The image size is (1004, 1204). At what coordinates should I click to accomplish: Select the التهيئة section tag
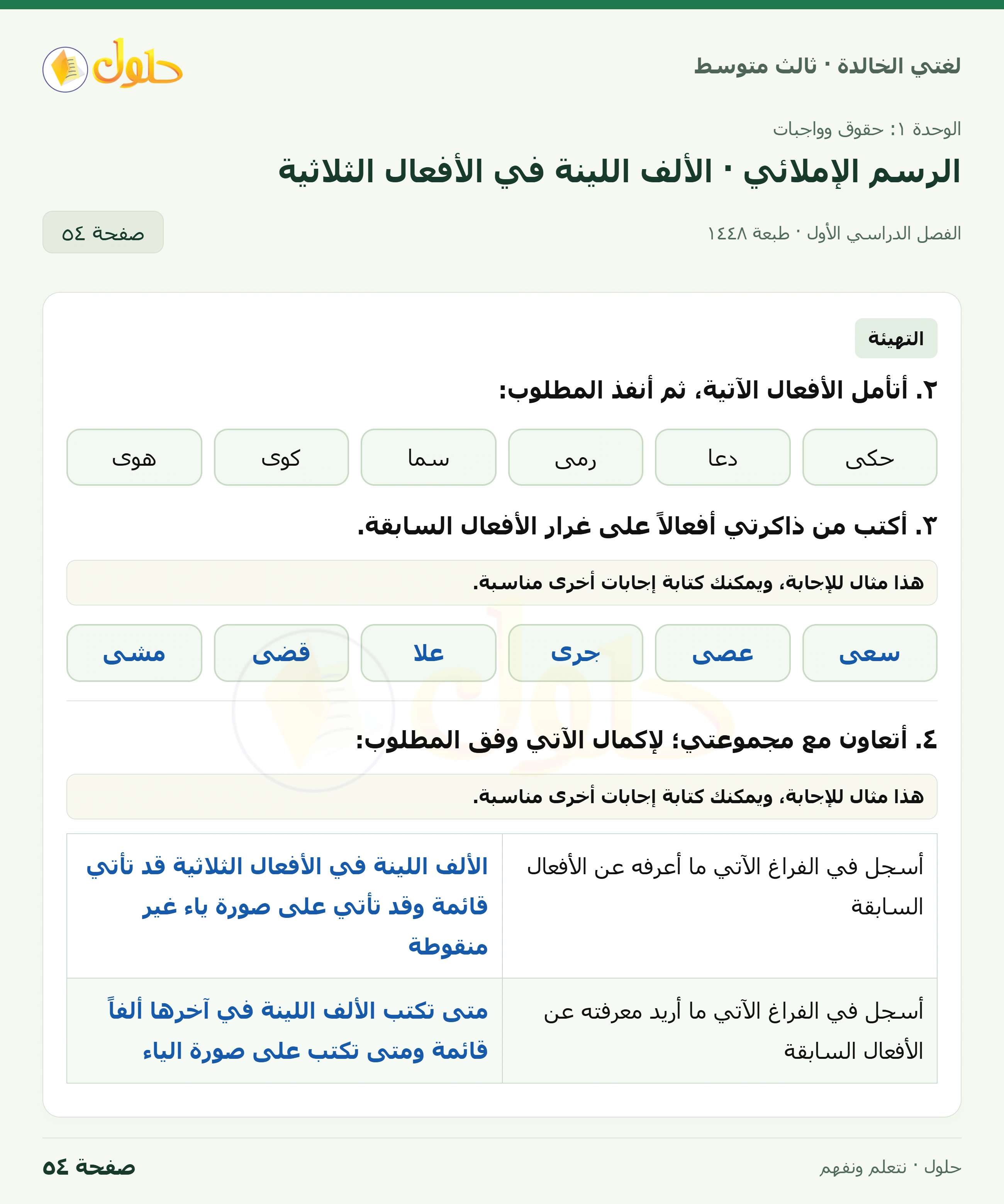click(895, 338)
